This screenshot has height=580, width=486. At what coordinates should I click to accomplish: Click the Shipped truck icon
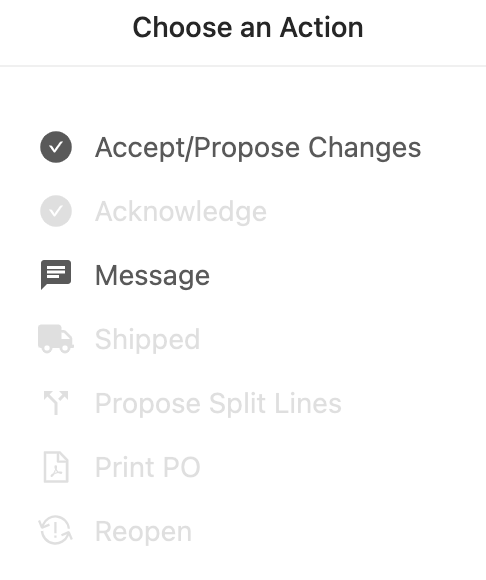tap(56, 339)
